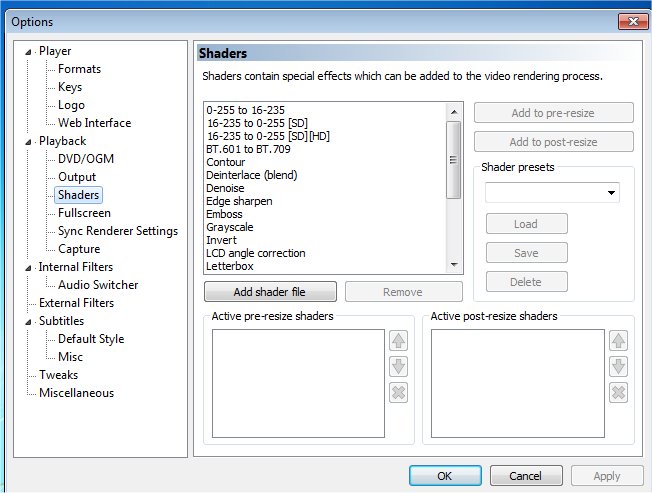The width and height of the screenshot is (652, 493).
Task: Move pre-resize shader down with arrow icon
Action: point(398,367)
